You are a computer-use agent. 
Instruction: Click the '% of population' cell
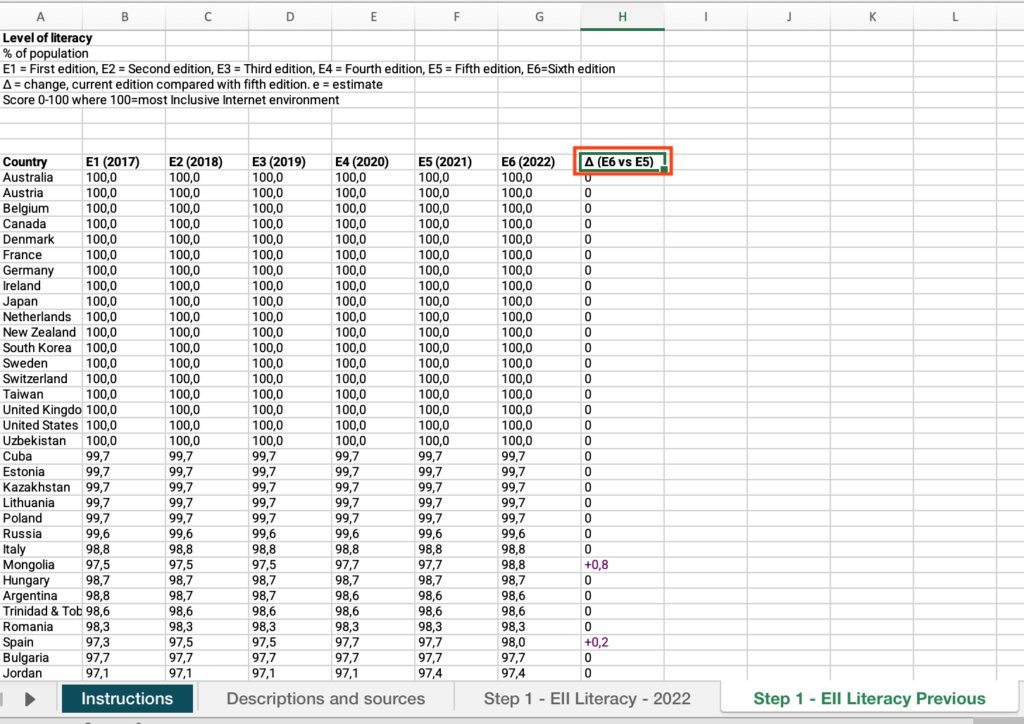coord(41,54)
